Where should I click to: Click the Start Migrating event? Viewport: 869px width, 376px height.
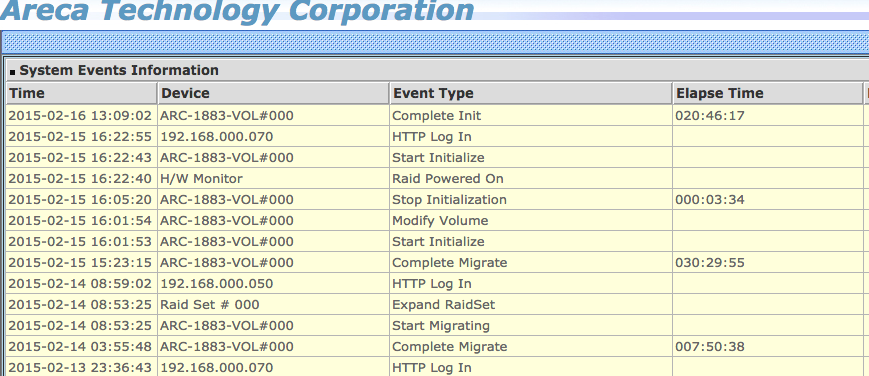pos(441,326)
